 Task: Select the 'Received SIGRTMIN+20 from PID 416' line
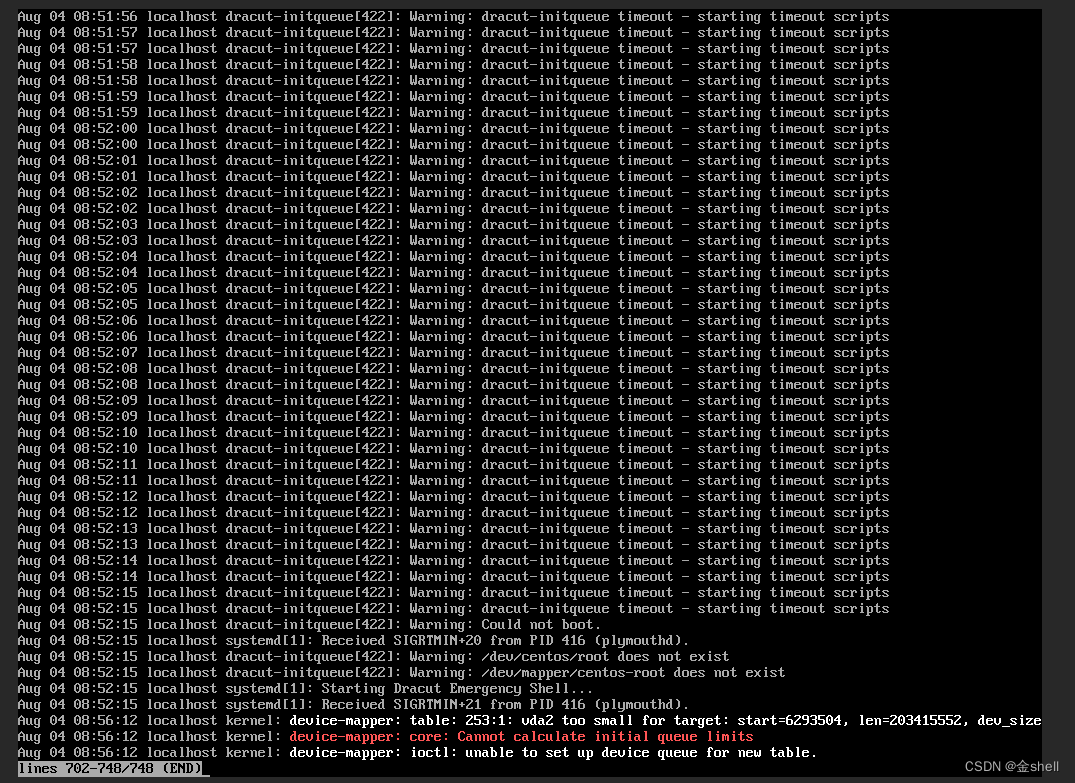(x=353, y=640)
